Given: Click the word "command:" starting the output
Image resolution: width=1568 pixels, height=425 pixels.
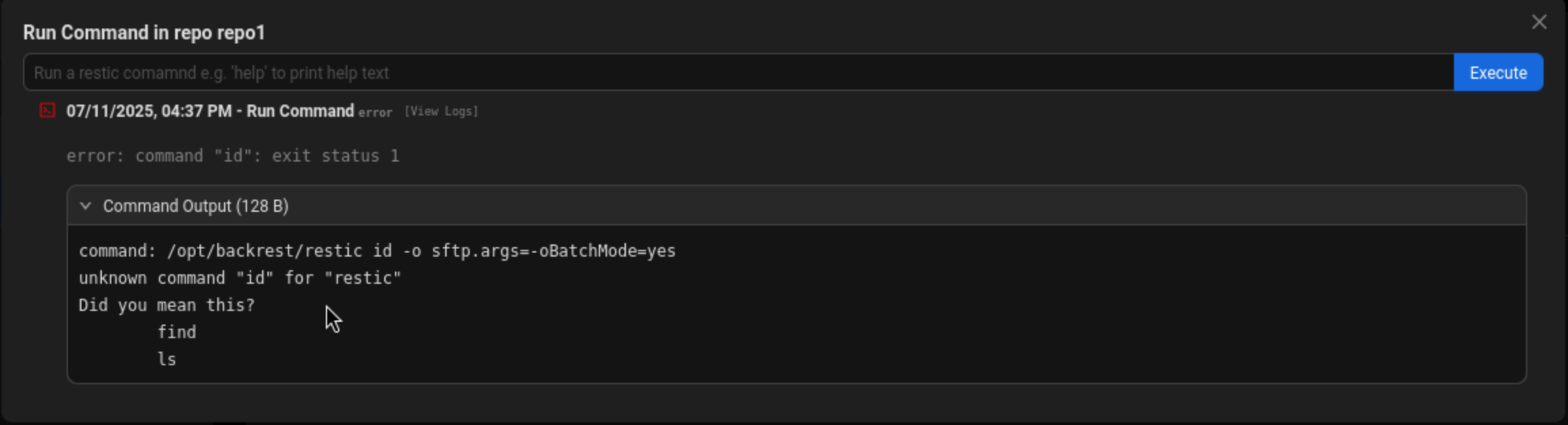Looking at the screenshot, I should coord(117,251).
